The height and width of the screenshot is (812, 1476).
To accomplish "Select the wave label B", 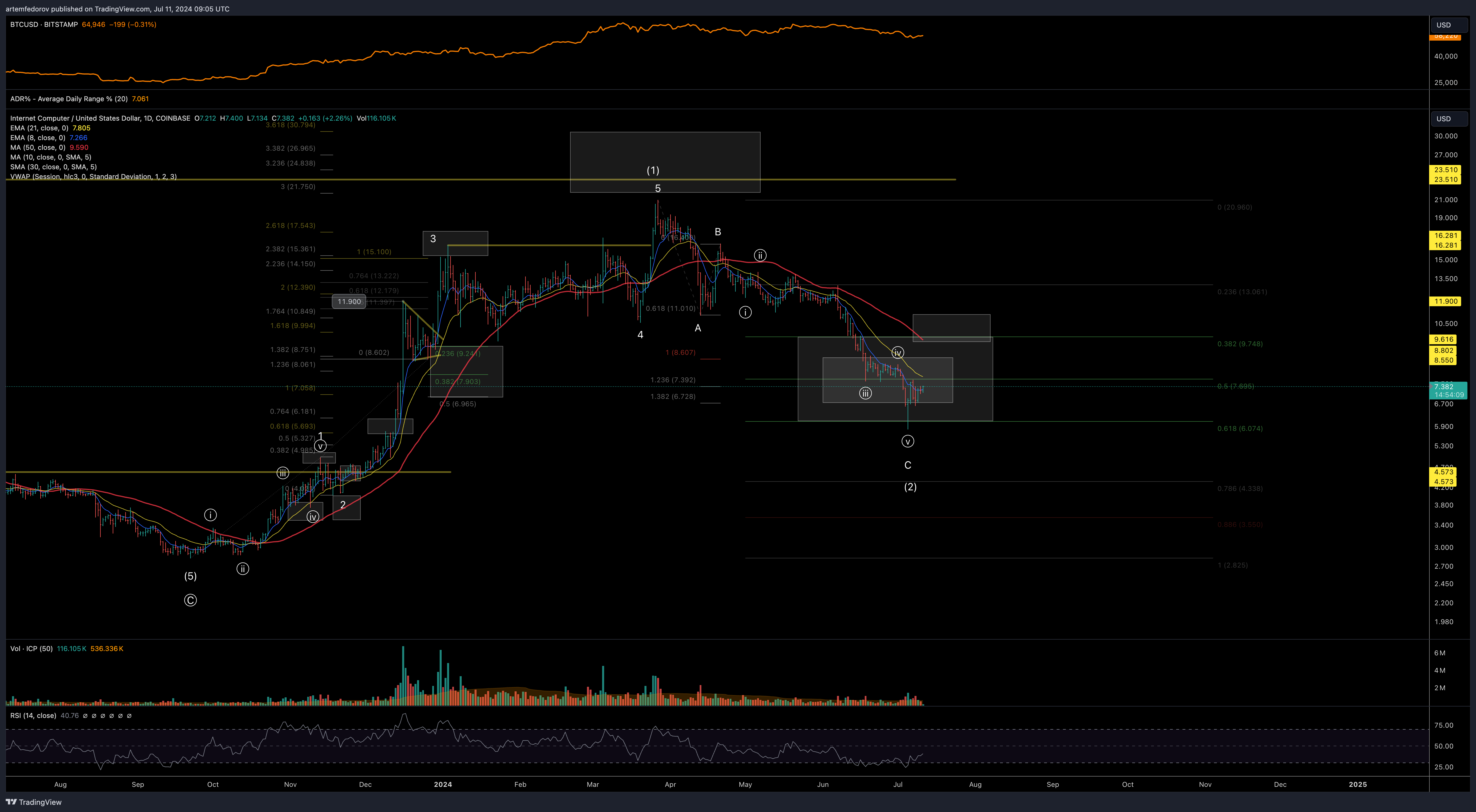I will 718,232.
